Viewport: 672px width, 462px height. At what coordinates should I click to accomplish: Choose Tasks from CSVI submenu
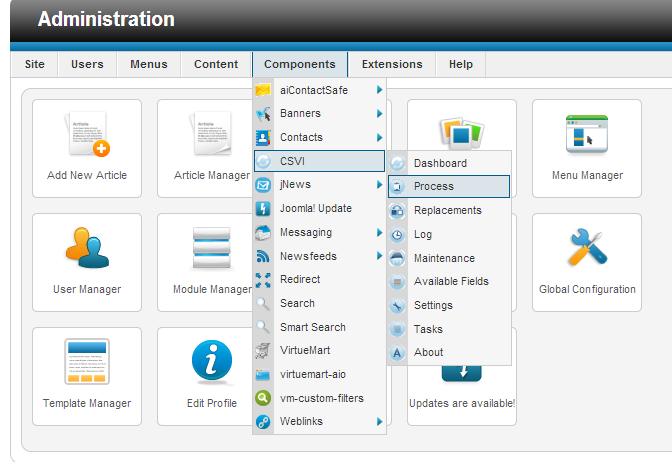(x=449, y=329)
